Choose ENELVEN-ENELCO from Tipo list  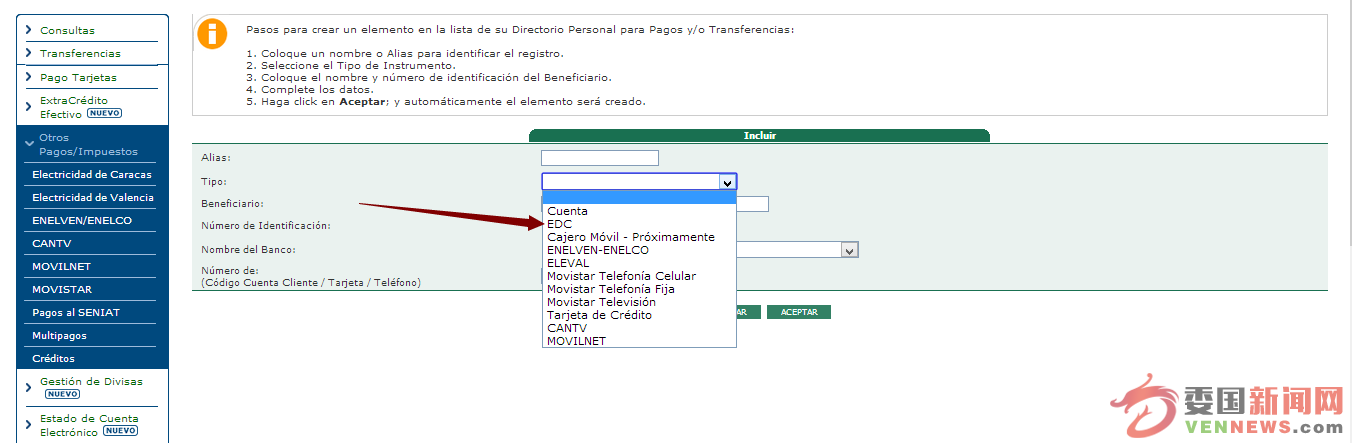(598, 250)
